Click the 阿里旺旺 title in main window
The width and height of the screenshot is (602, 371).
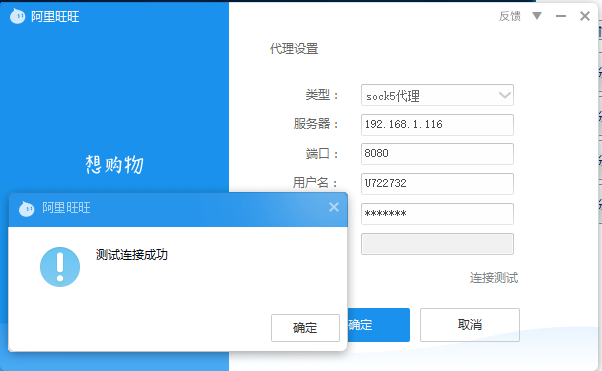[55, 17]
